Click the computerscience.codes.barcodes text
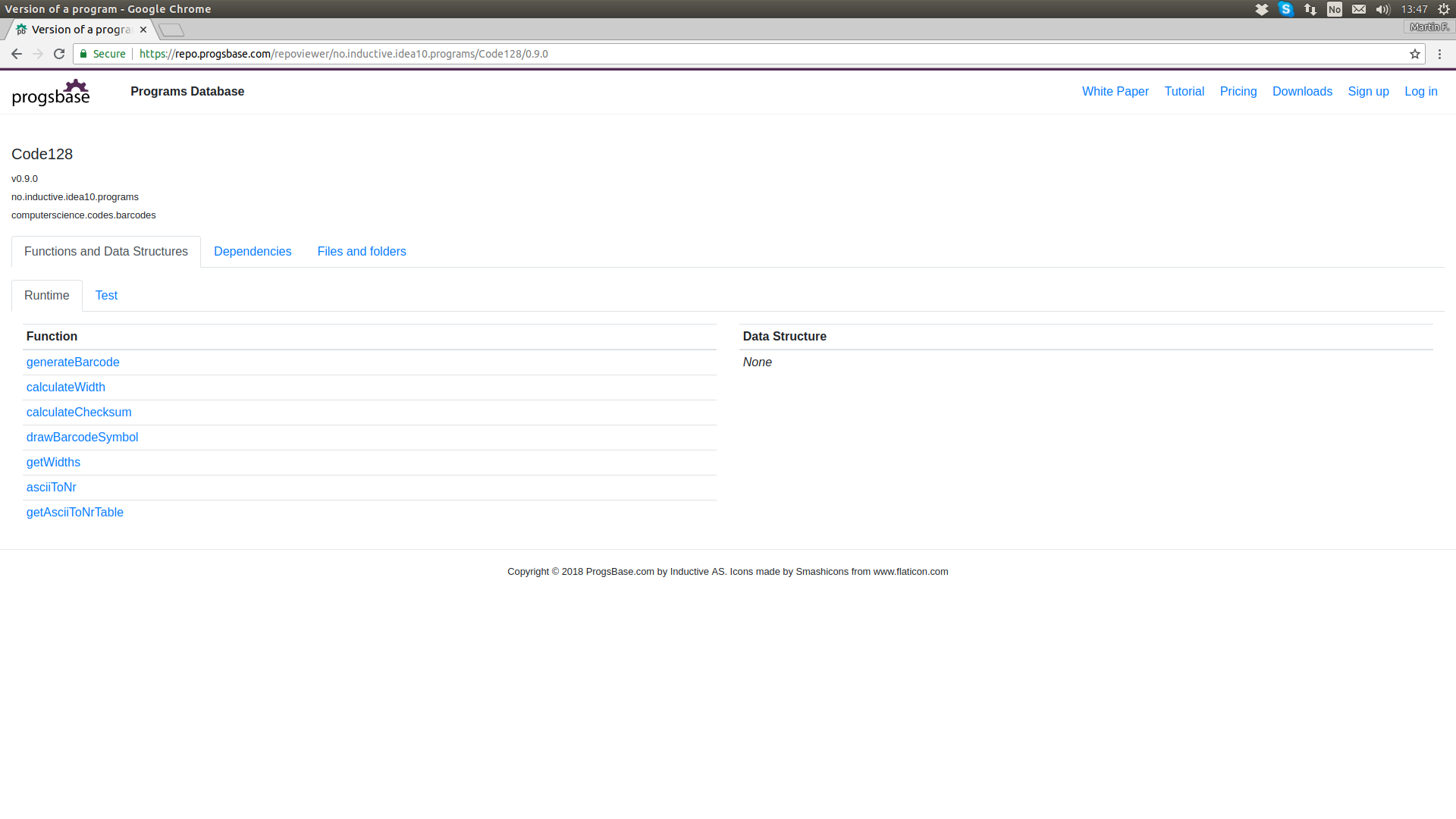This screenshot has height=819, width=1456. pos(83,215)
